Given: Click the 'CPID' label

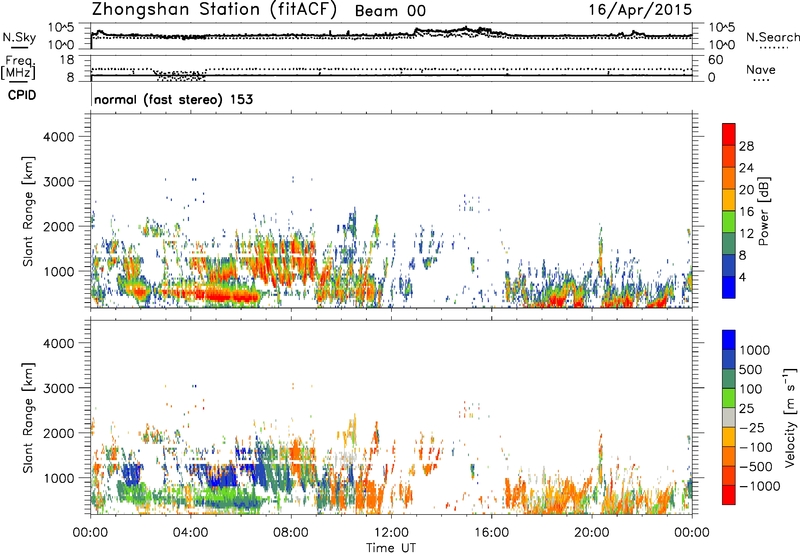Looking at the screenshot, I should pos(22,95).
